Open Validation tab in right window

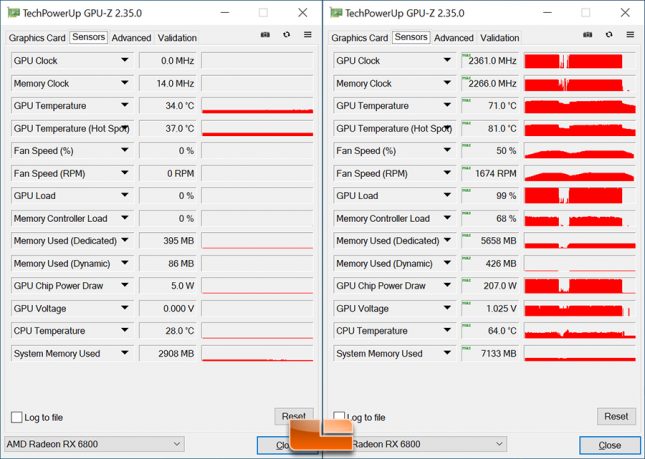point(500,38)
